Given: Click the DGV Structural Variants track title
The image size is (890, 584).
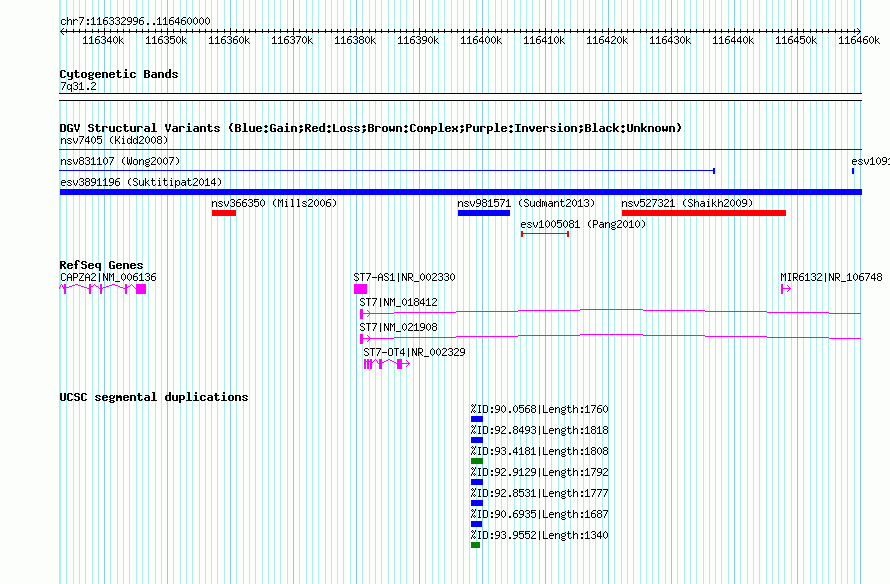Looking at the screenshot, I should 371,128.
